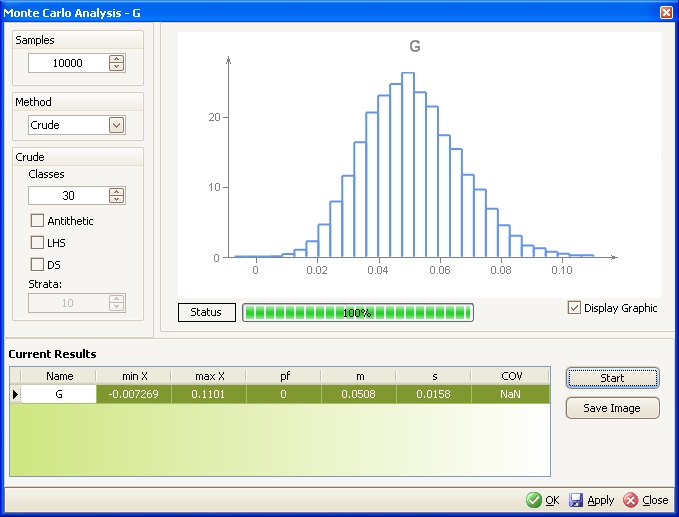
Task: Click the green OK checkmark icon
Action: [535, 500]
